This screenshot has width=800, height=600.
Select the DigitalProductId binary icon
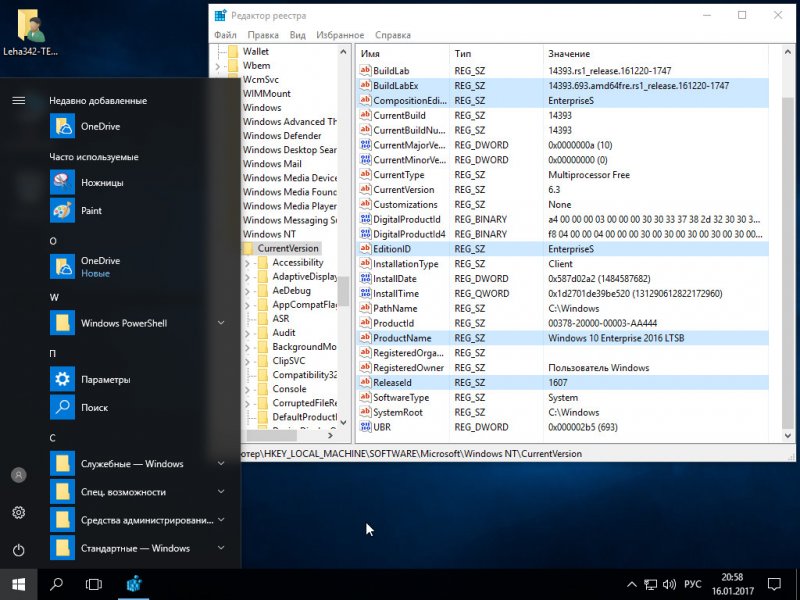(x=365, y=219)
